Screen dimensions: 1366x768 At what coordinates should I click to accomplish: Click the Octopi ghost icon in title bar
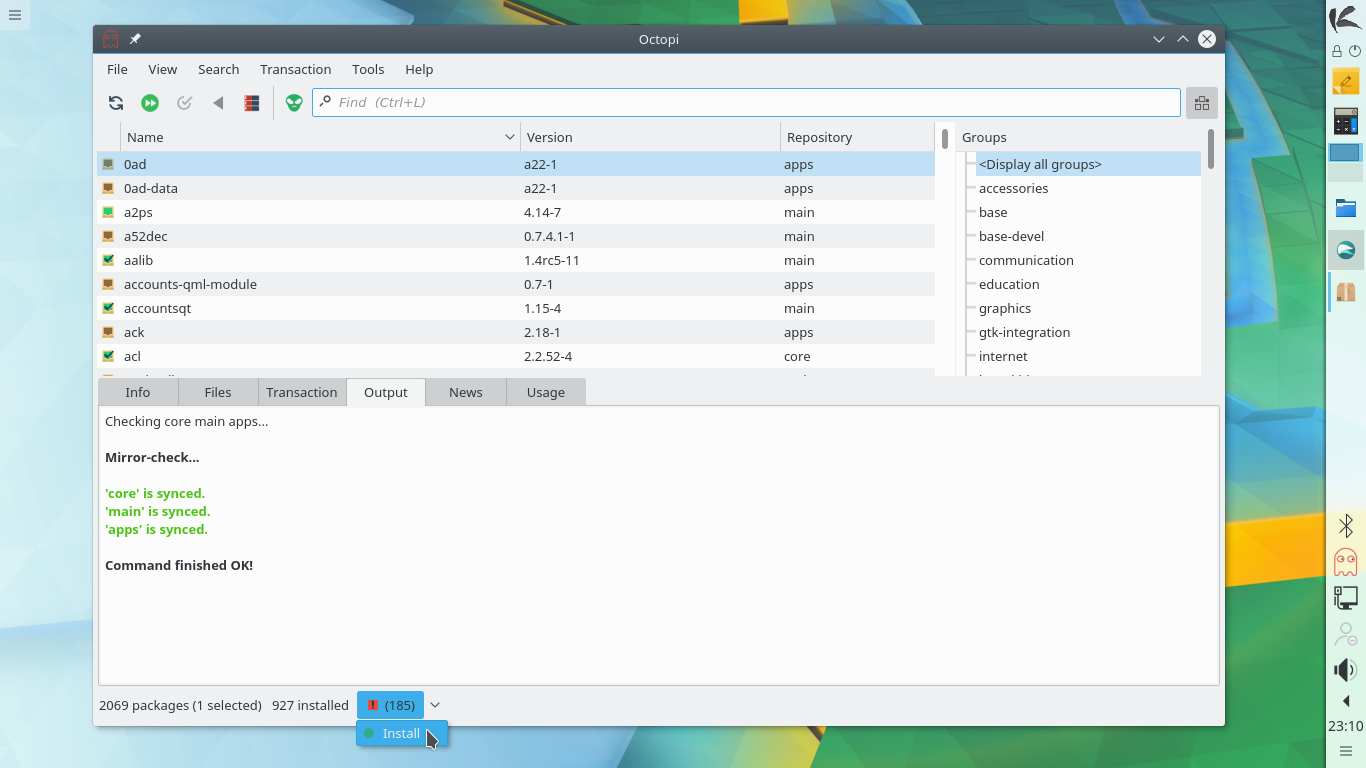[x=111, y=39]
